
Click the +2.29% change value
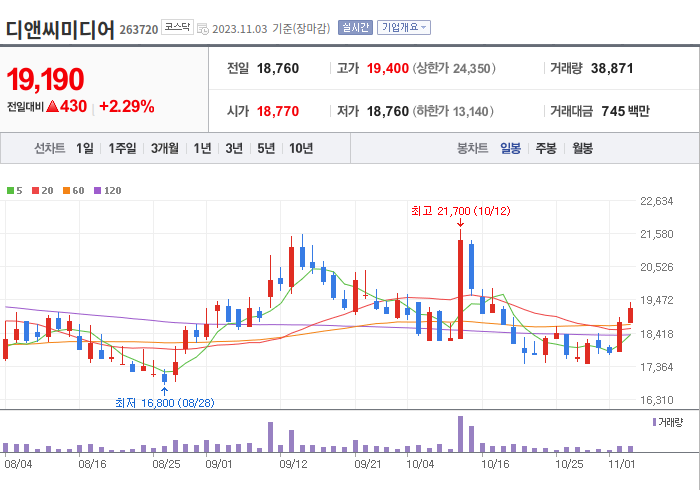coord(127,107)
